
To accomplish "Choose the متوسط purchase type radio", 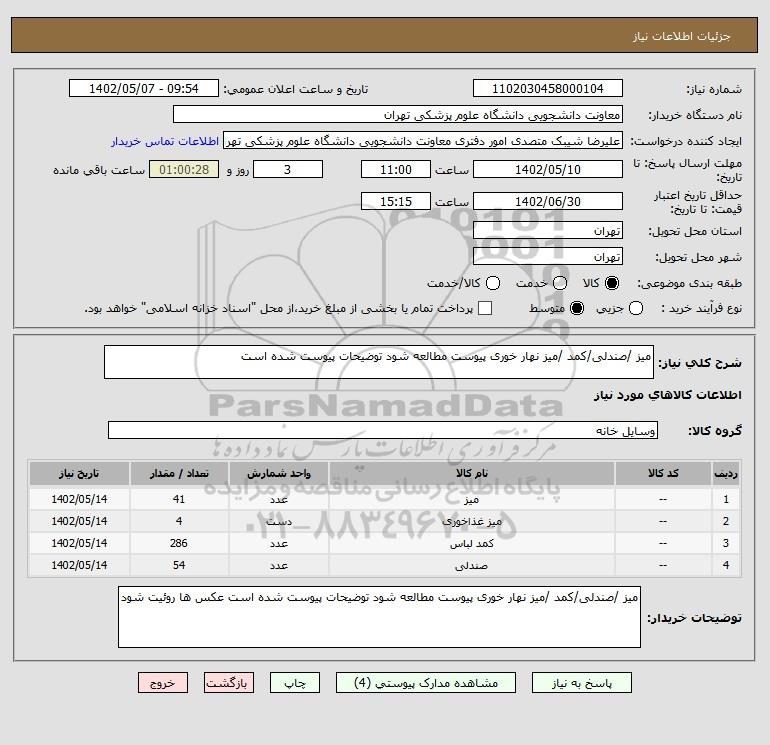I will point(577,308).
